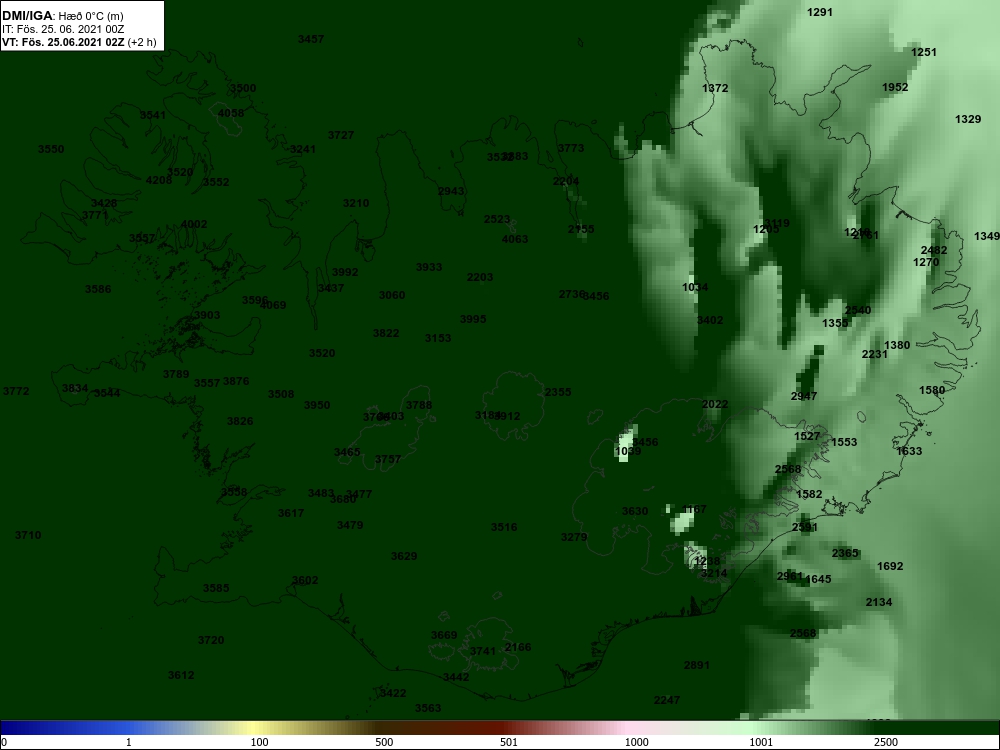Select the 1692 map value
The width and height of the screenshot is (1000, 750).
pyautogui.click(x=890, y=566)
